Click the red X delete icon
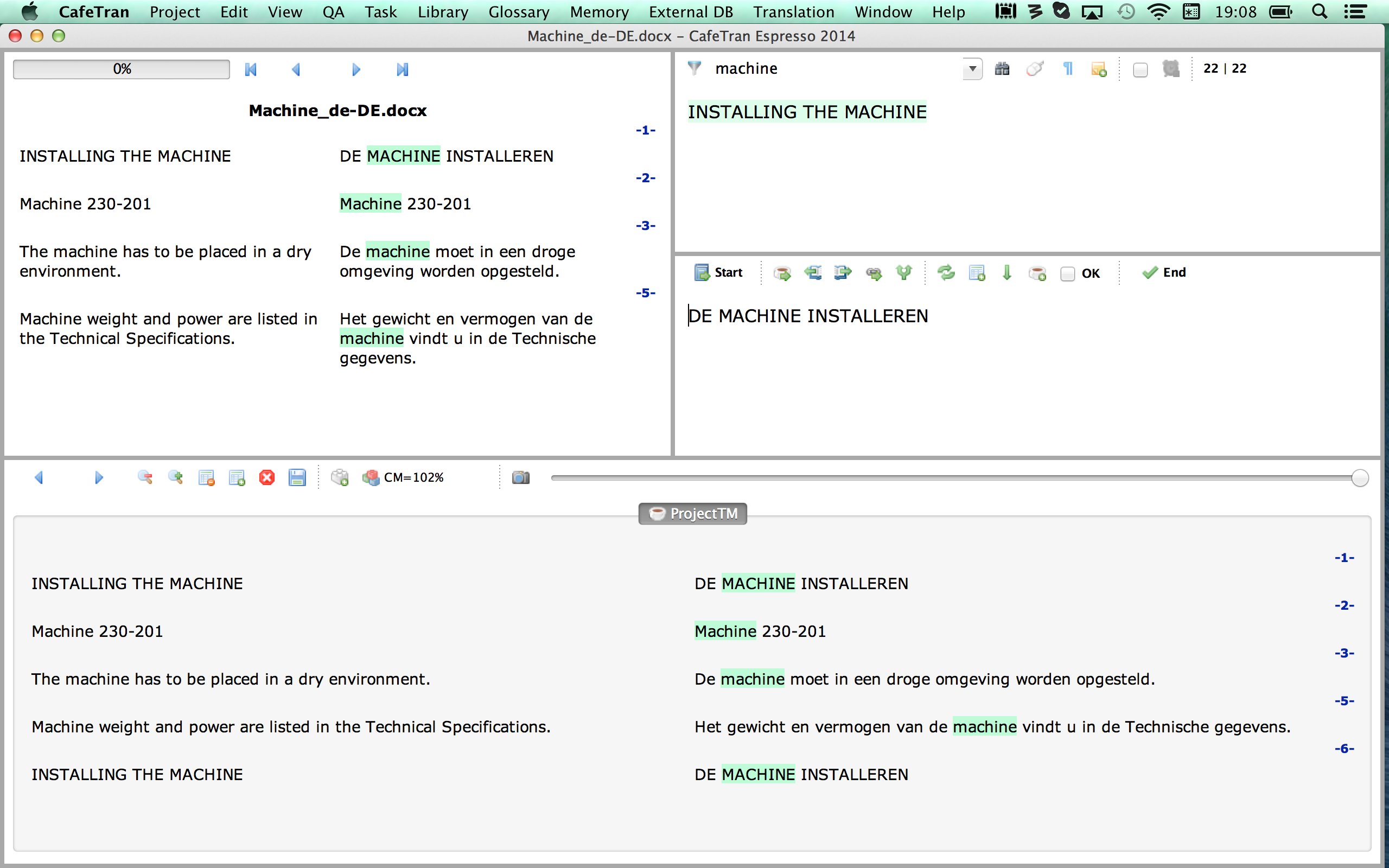This screenshot has height=868, width=1389. point(267,477)
